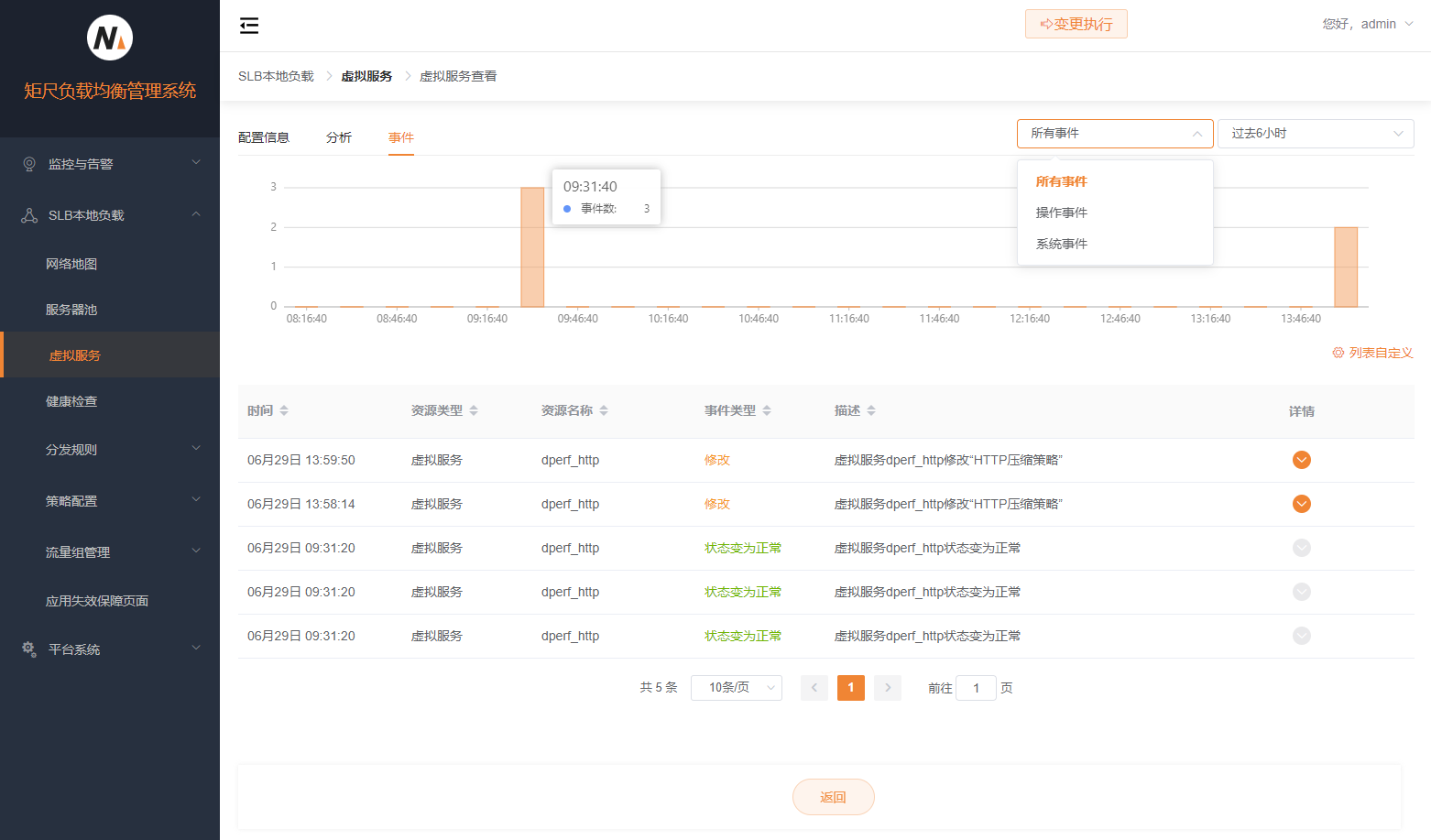Click the 矩尺 logo icon
Screen dimensions: 1431x840
[x=110, y=38]
